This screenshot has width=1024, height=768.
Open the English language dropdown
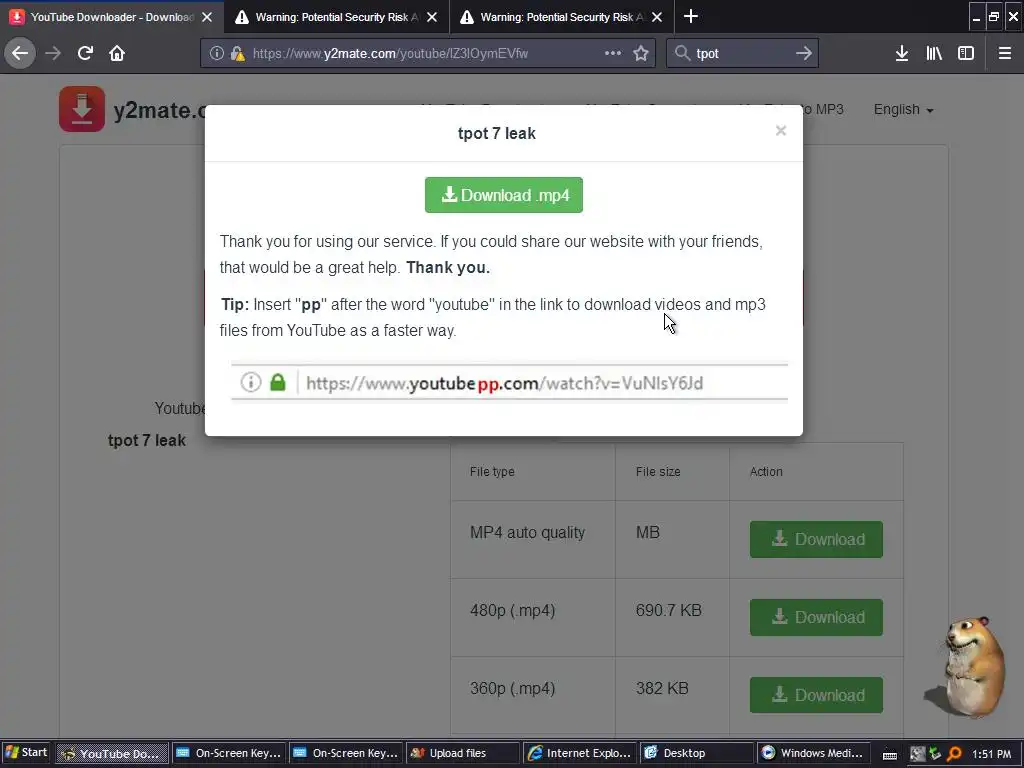(903, 110)
